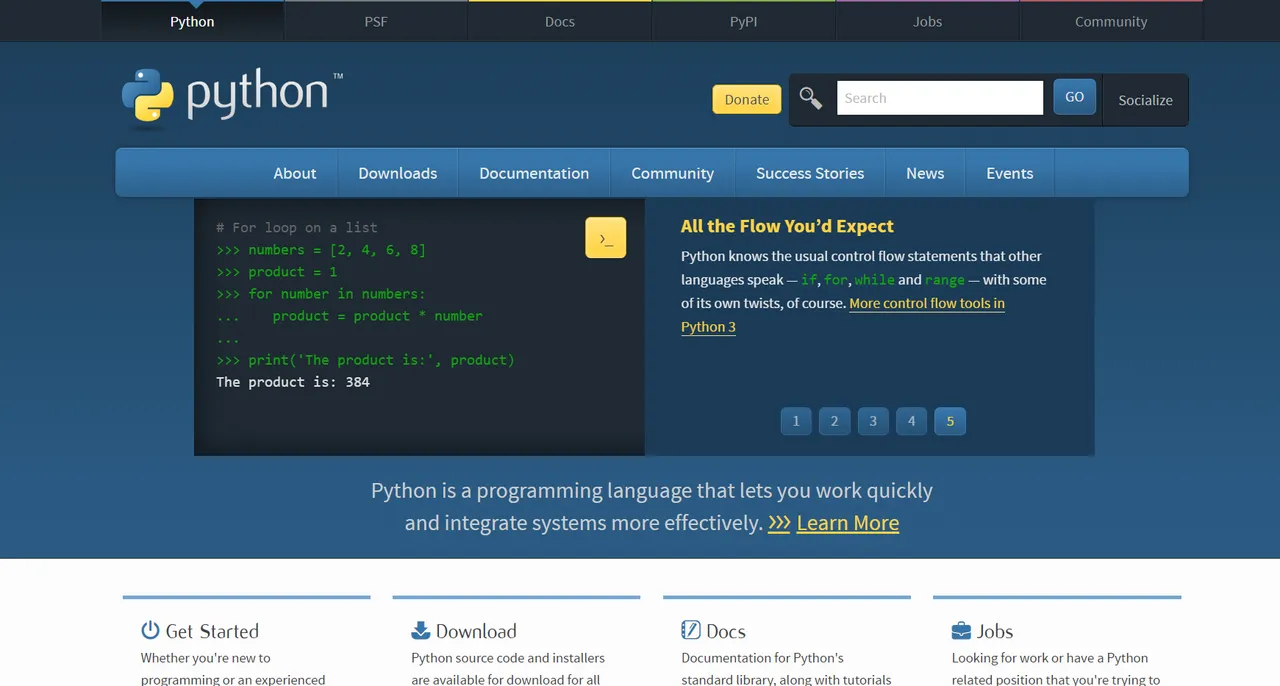
Task: Open the About menu
Action: point(295,173)
